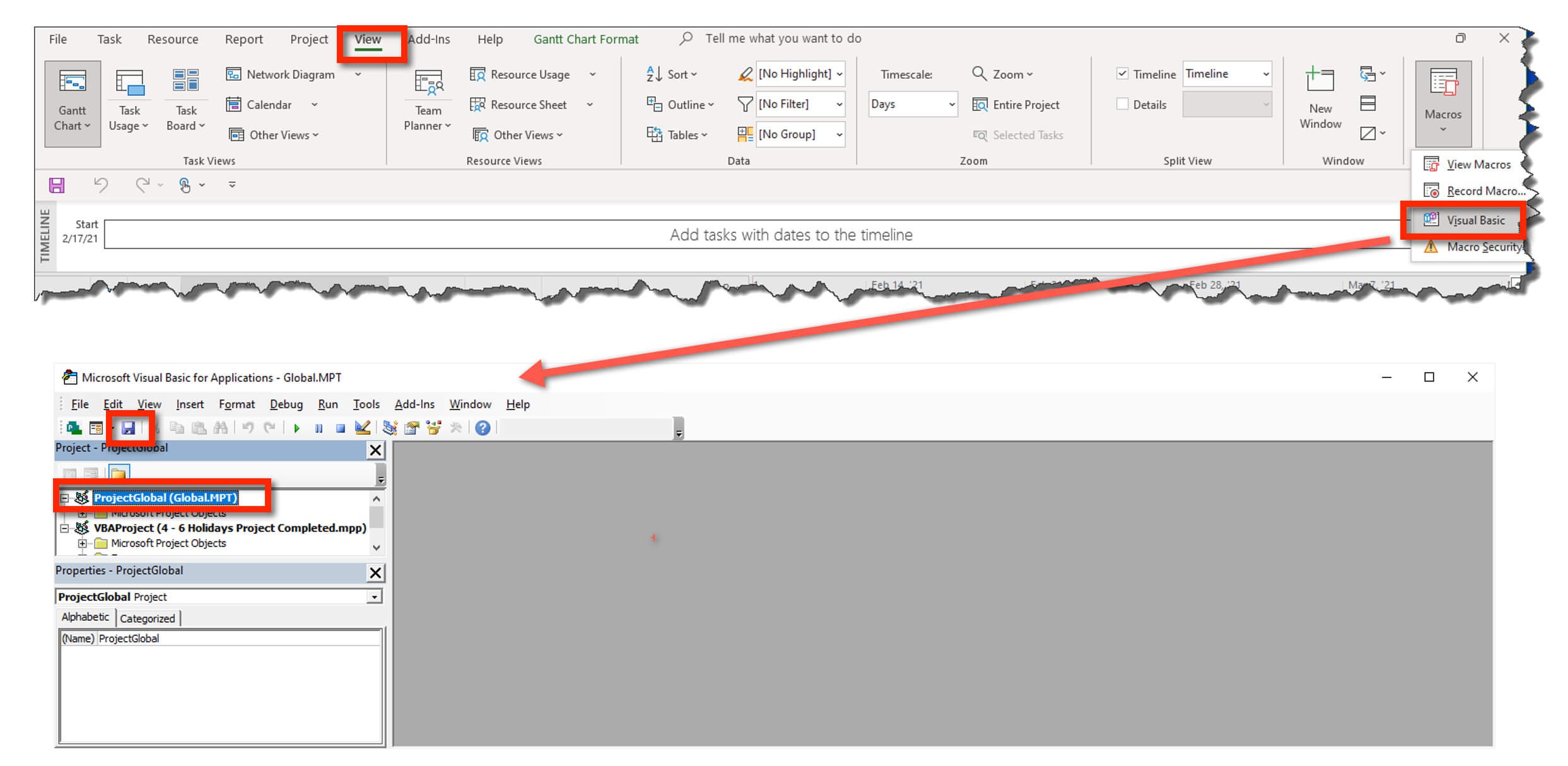Click the Design Mode ruler icon
1568x766 pixels.
[x=362, y=428]
